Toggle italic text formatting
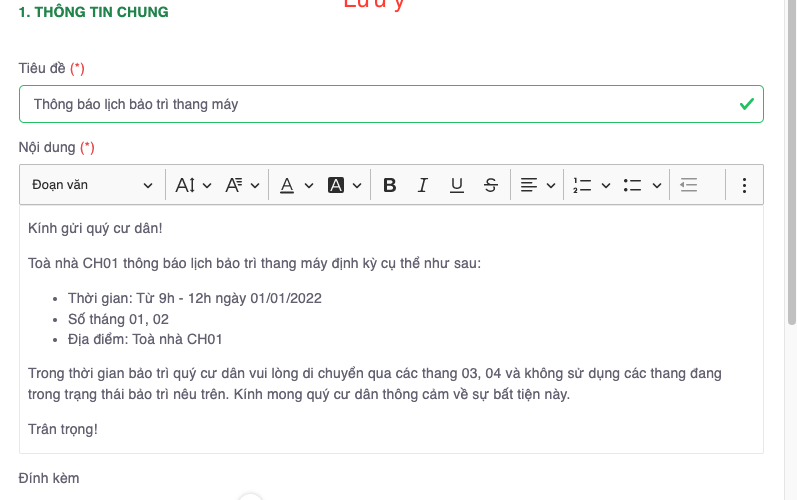797x500 pixels. 423,185
